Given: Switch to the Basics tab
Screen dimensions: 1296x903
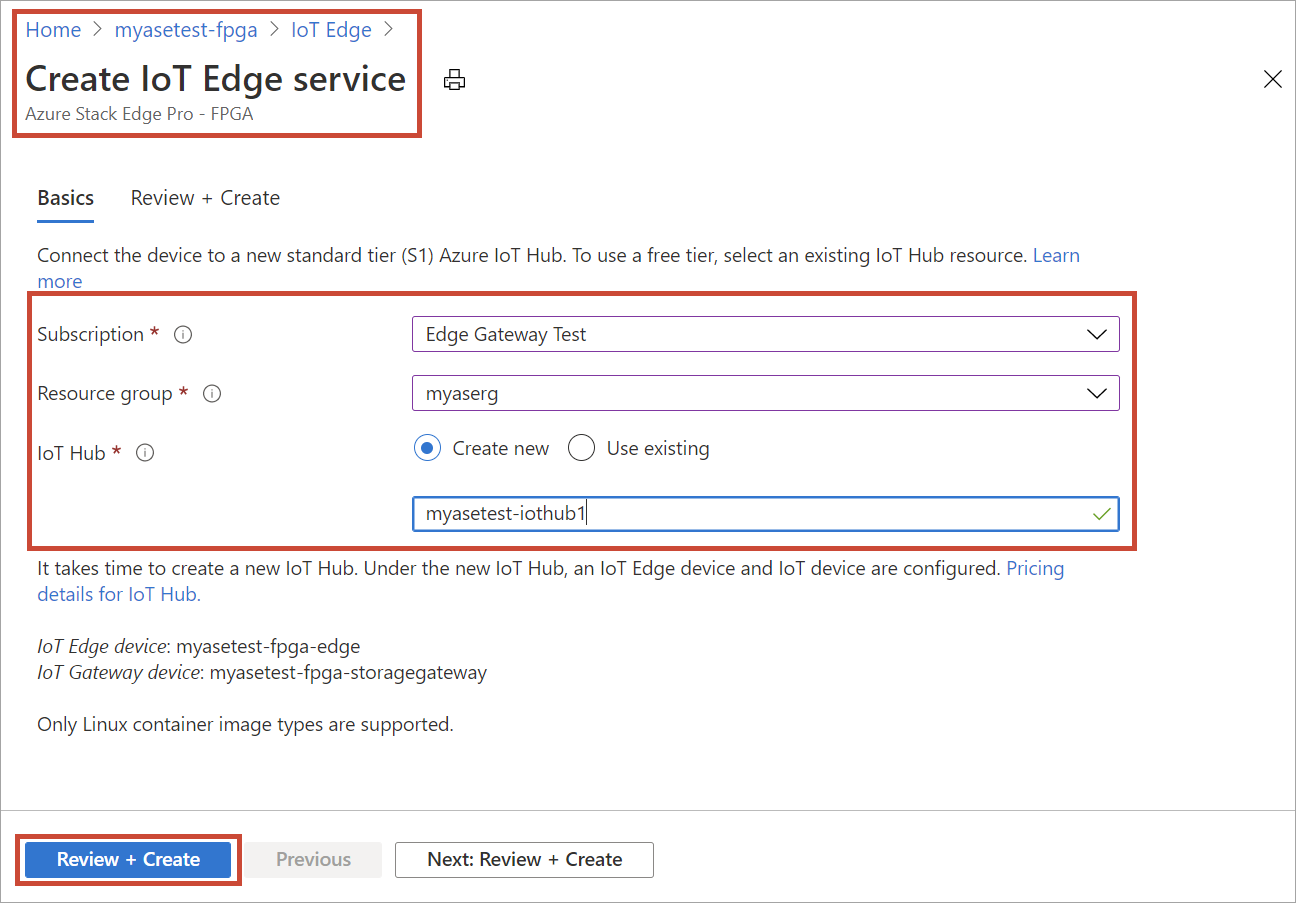Looking at the screenshot, I should pos(66,198).
